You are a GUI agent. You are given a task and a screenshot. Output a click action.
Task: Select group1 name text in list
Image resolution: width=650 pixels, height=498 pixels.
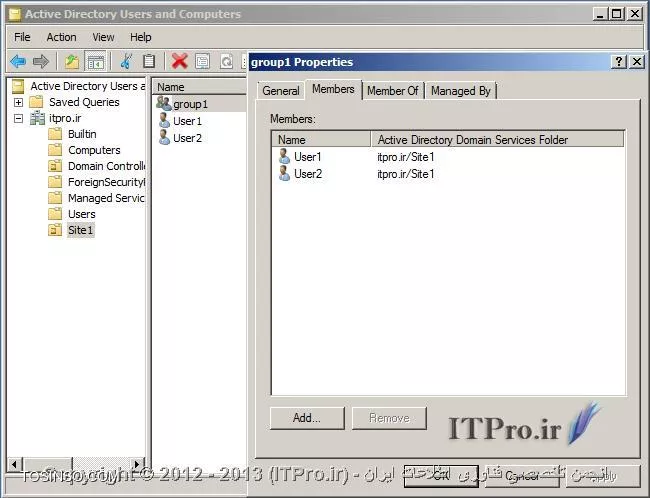[x=190, y=104]
